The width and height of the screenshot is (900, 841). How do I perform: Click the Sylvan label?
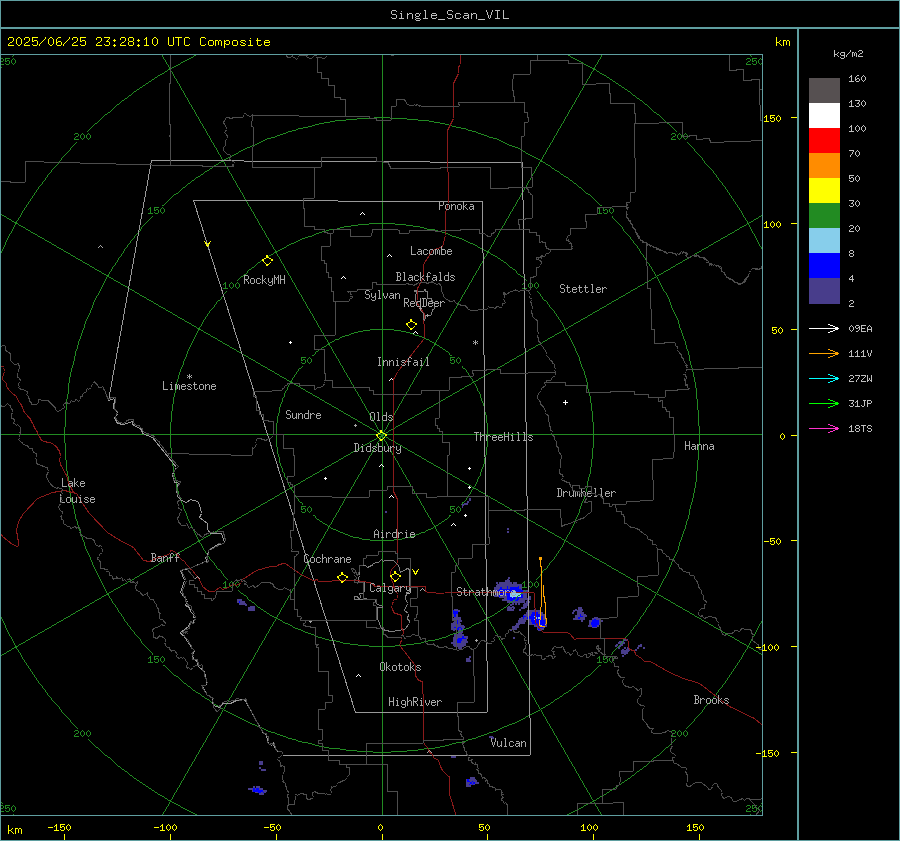(x=382, y=295)
